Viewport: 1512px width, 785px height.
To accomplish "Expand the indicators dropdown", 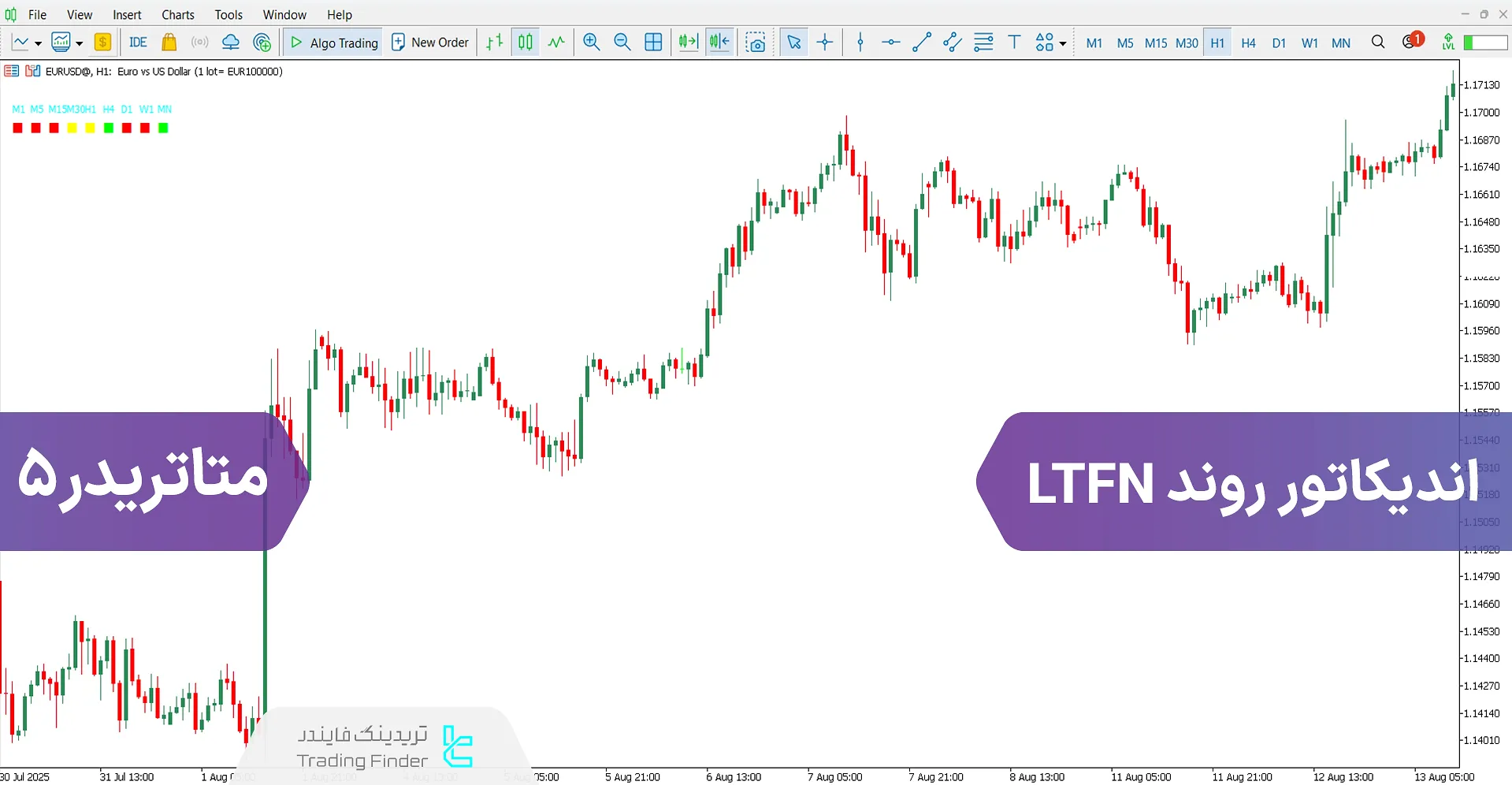I will [78, 43].
